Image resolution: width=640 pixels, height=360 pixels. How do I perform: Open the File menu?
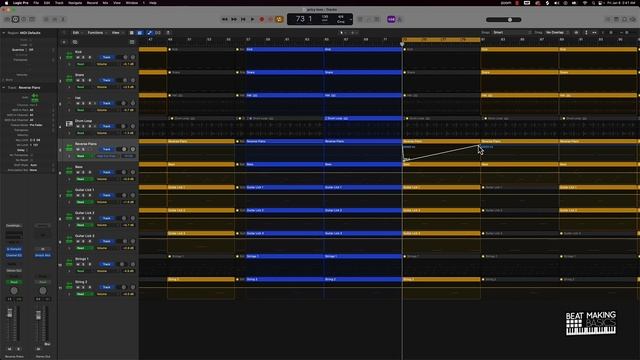(36, 3)
